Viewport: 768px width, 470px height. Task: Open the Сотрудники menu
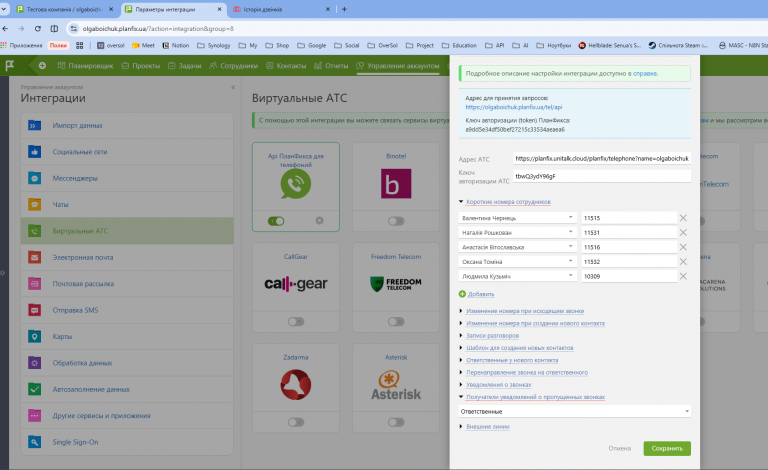(233, 66)
